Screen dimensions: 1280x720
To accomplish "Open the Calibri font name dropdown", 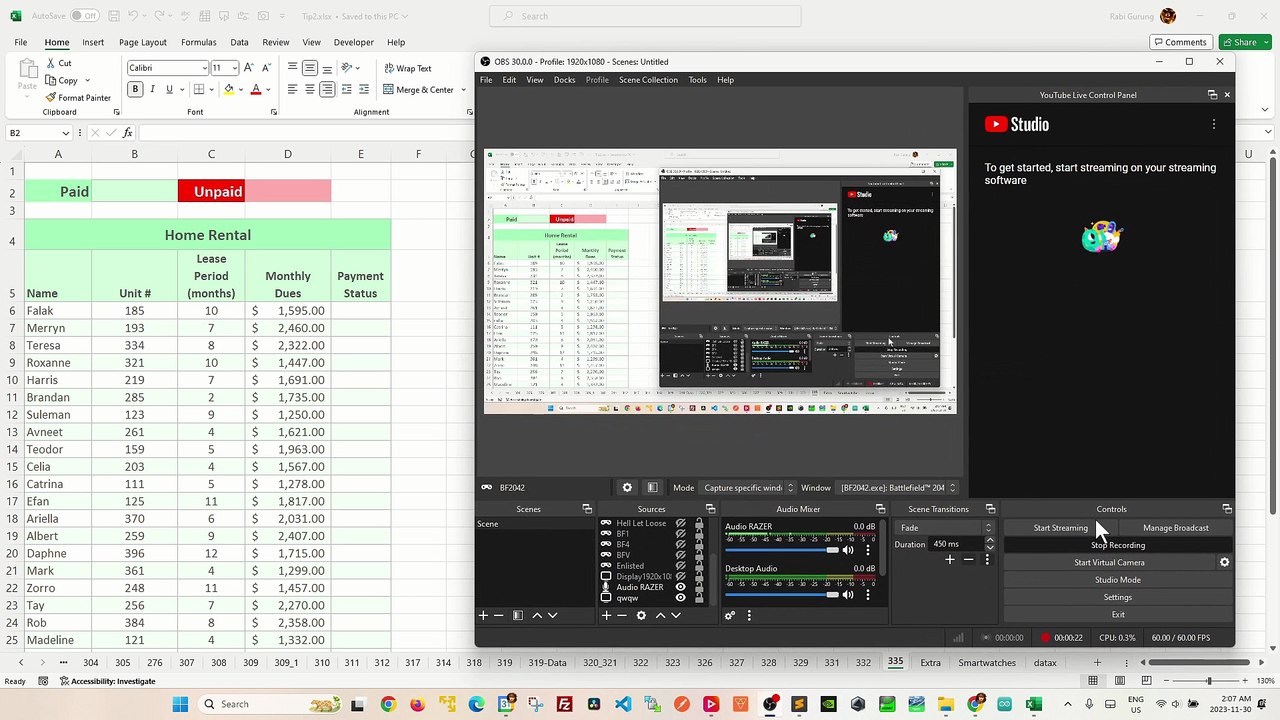I will click(203, 68).
